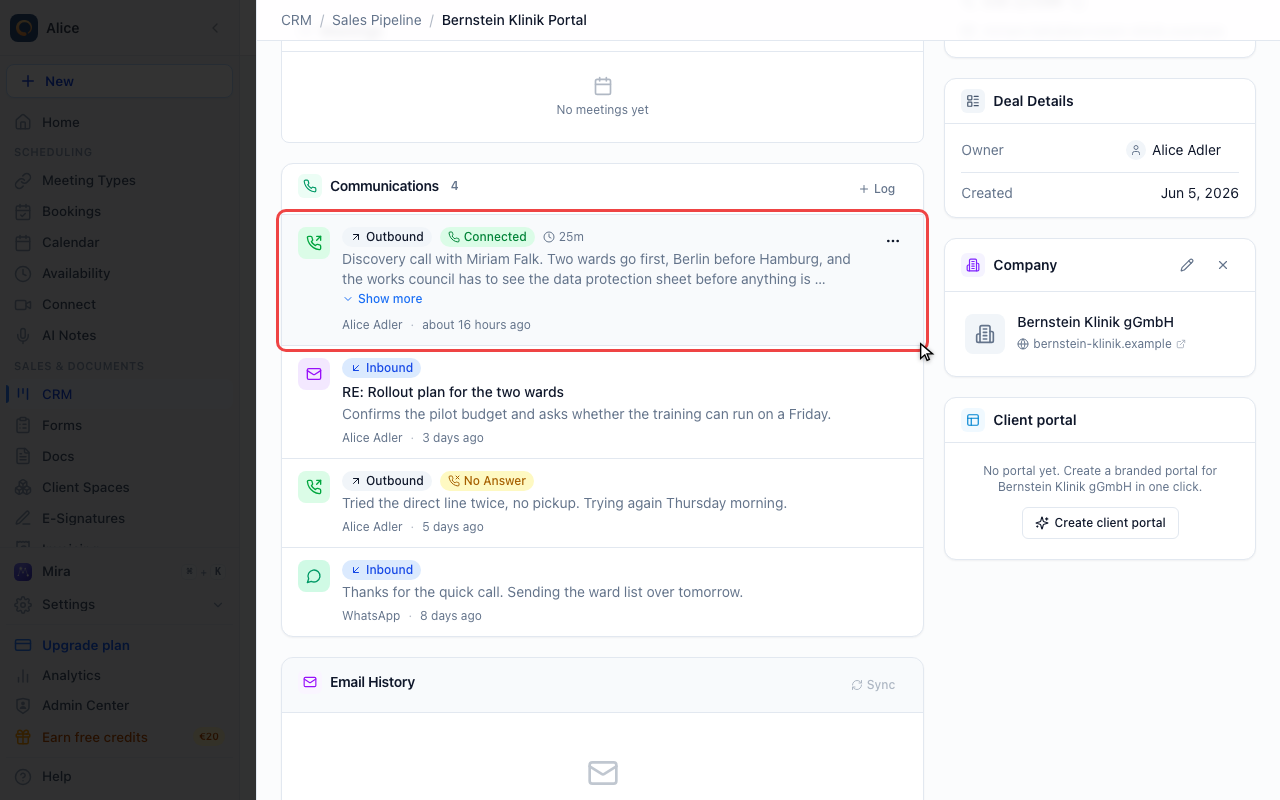Image resolution: width=1280 pixels, height=800 pixels.
Task: Go to Bookings in the sidebar
Action: (x=119, y=211)
